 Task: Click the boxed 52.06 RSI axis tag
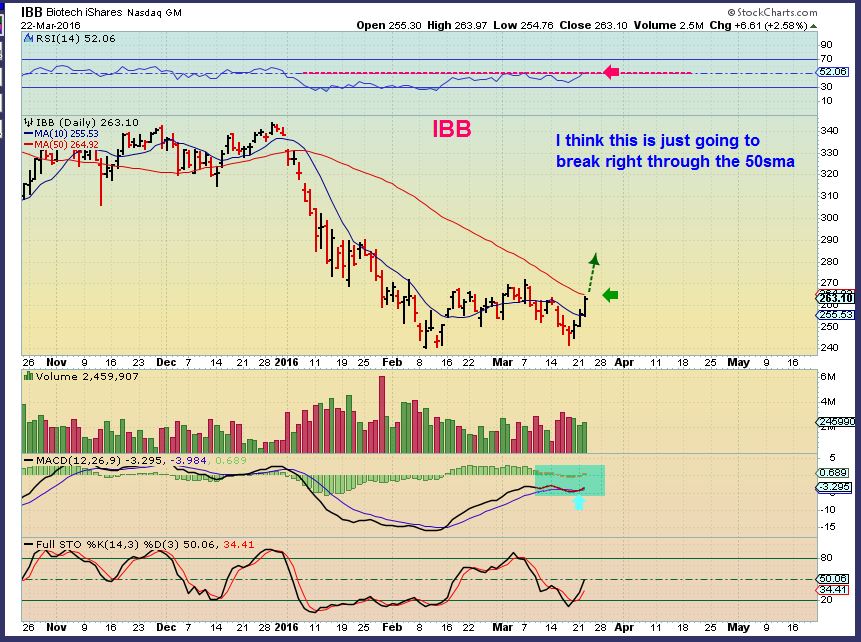(832, 72)
